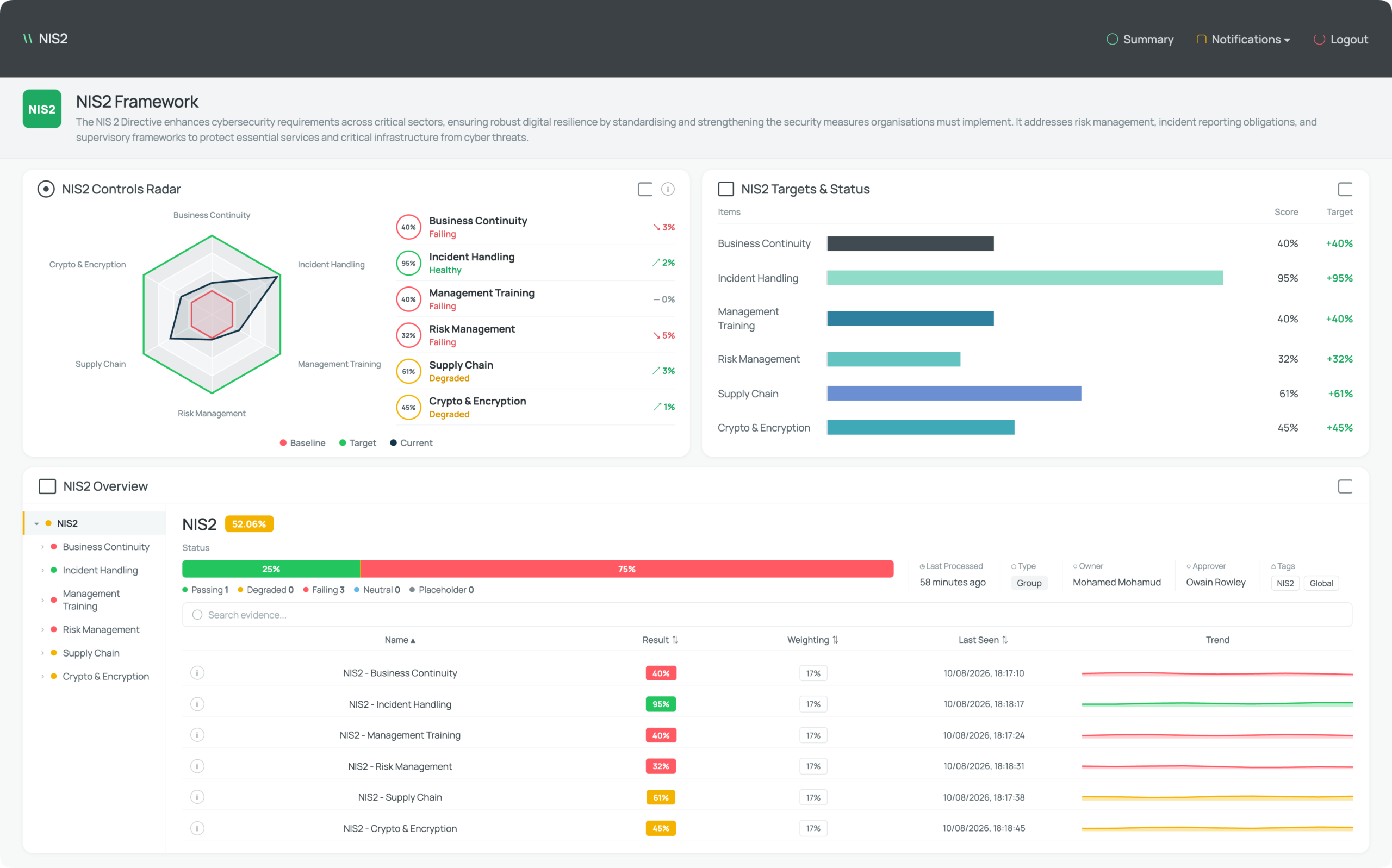Click the 61% Supply Chain score ring
Image resolution: width=1392 pixels, height=868 pixels.
[408, 371]
